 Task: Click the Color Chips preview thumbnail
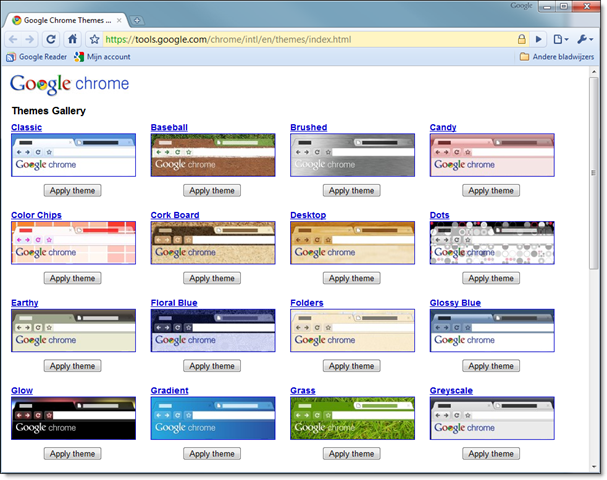tap(74, 243)
